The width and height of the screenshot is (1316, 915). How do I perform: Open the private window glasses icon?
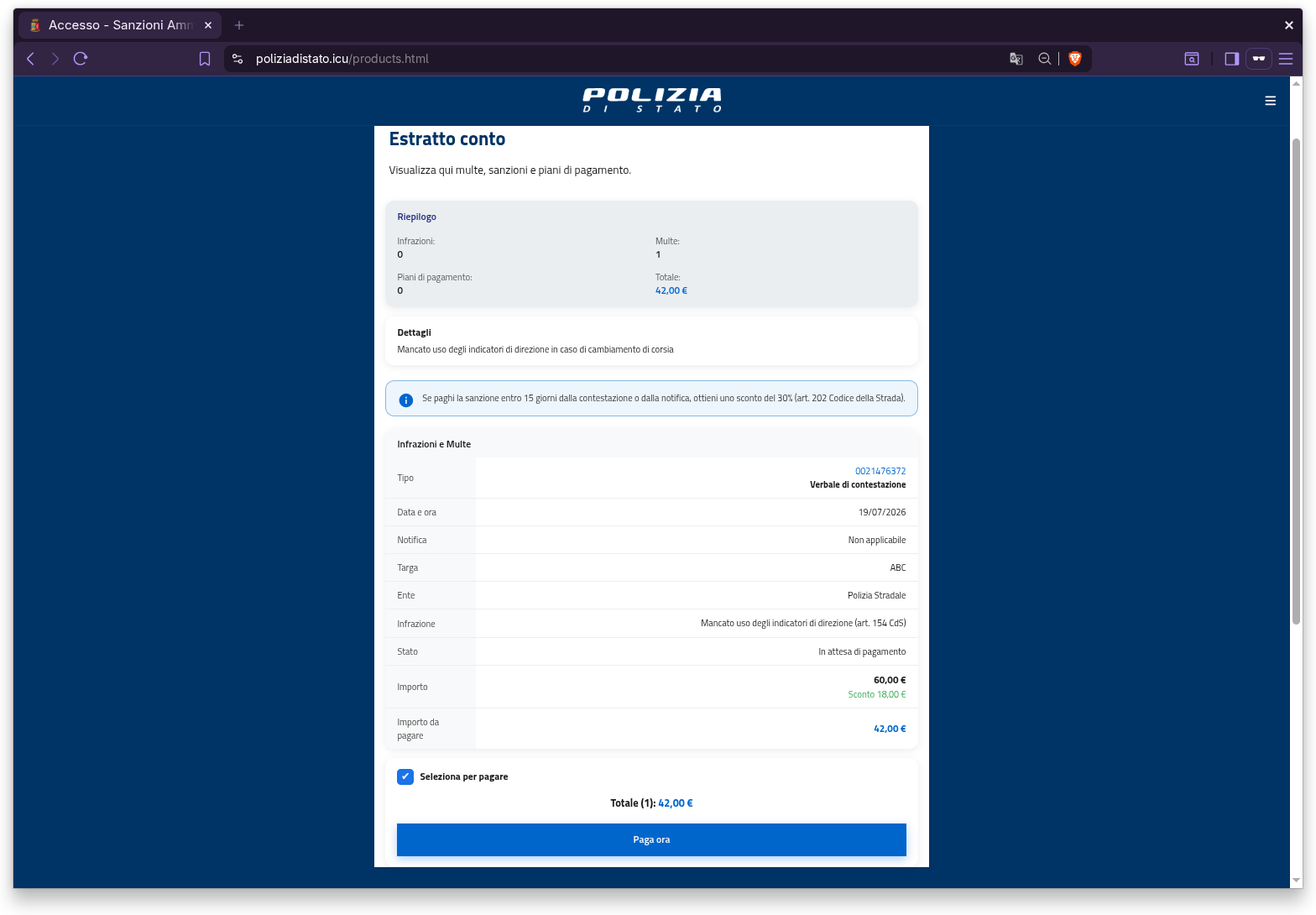coord(1259,59)
